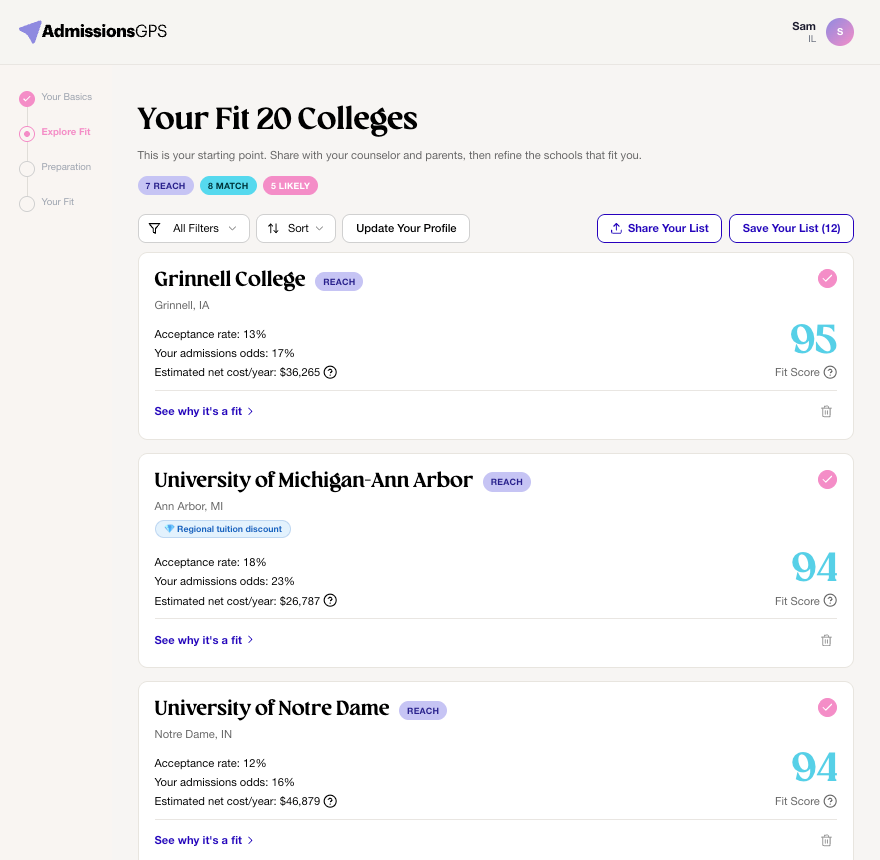Click the Save Your List (12) button
Viewport: 880px width, 860px height.
(791, 228)
